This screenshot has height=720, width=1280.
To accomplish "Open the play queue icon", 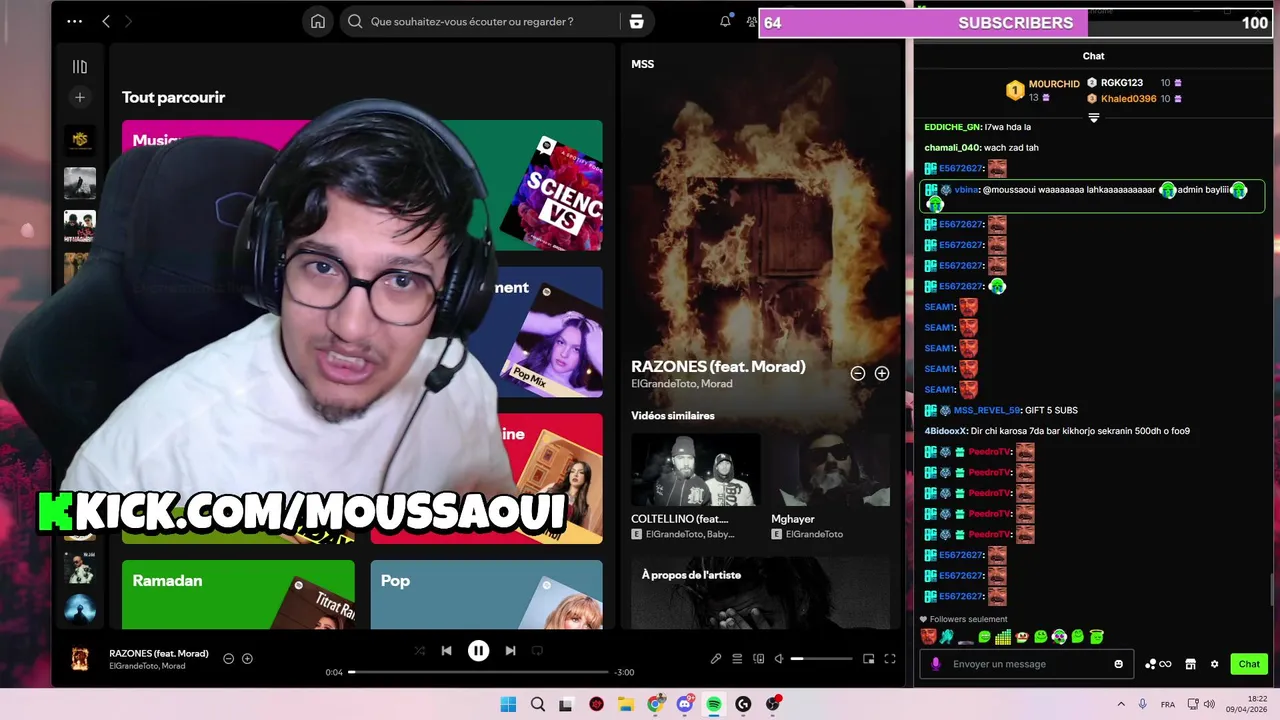I will point(737,658).
